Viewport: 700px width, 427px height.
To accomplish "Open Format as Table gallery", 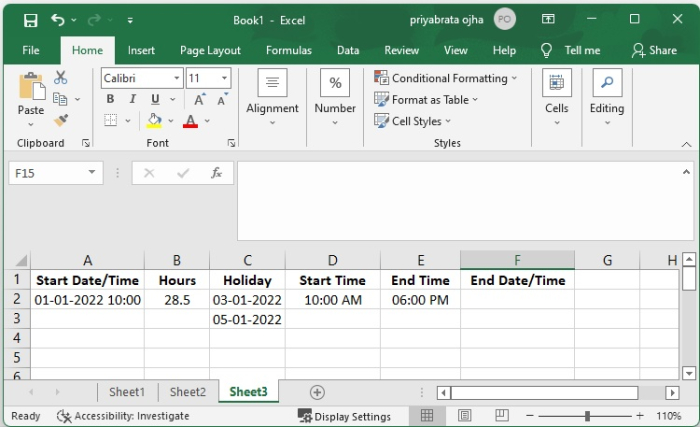I will point(426,100).
